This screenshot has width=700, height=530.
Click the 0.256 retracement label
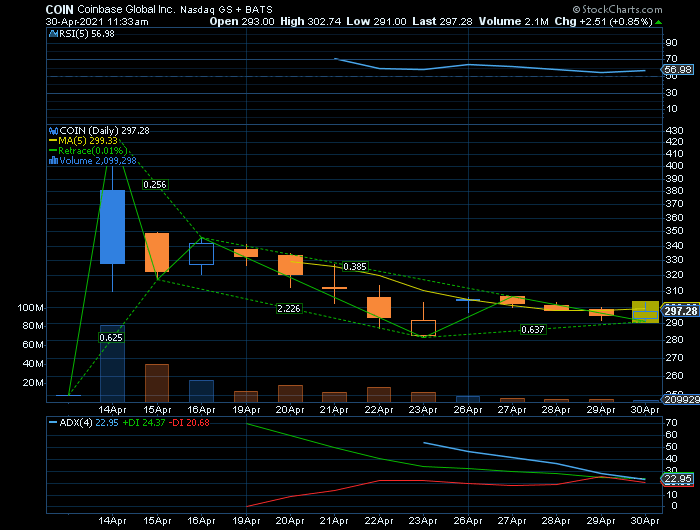[155, 184]
